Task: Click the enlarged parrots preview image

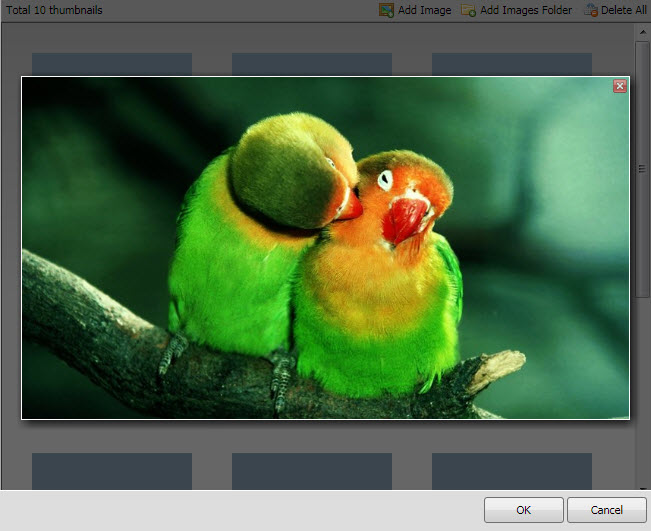Action: 326,248
